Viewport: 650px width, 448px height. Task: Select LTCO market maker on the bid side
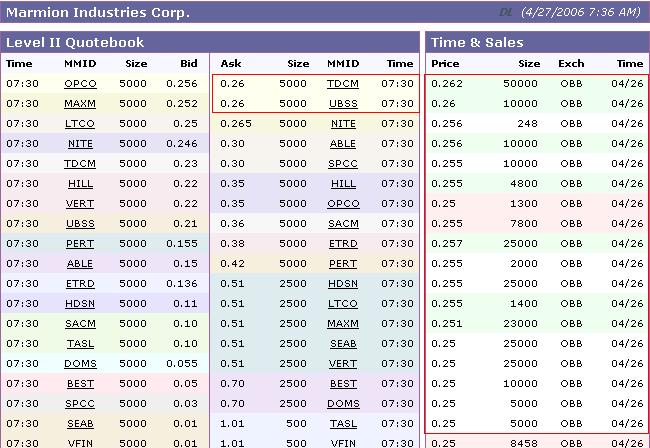click(80, 124)
